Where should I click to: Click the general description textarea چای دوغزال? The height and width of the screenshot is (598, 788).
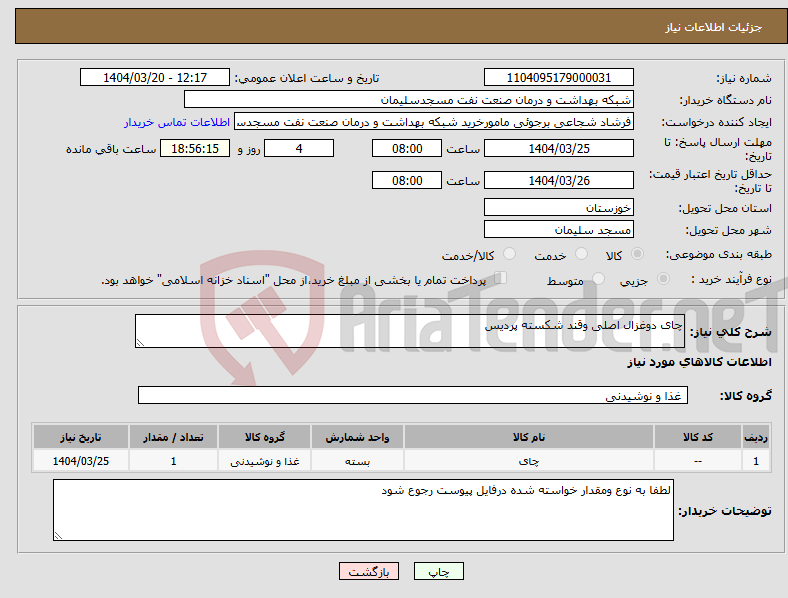410,331
